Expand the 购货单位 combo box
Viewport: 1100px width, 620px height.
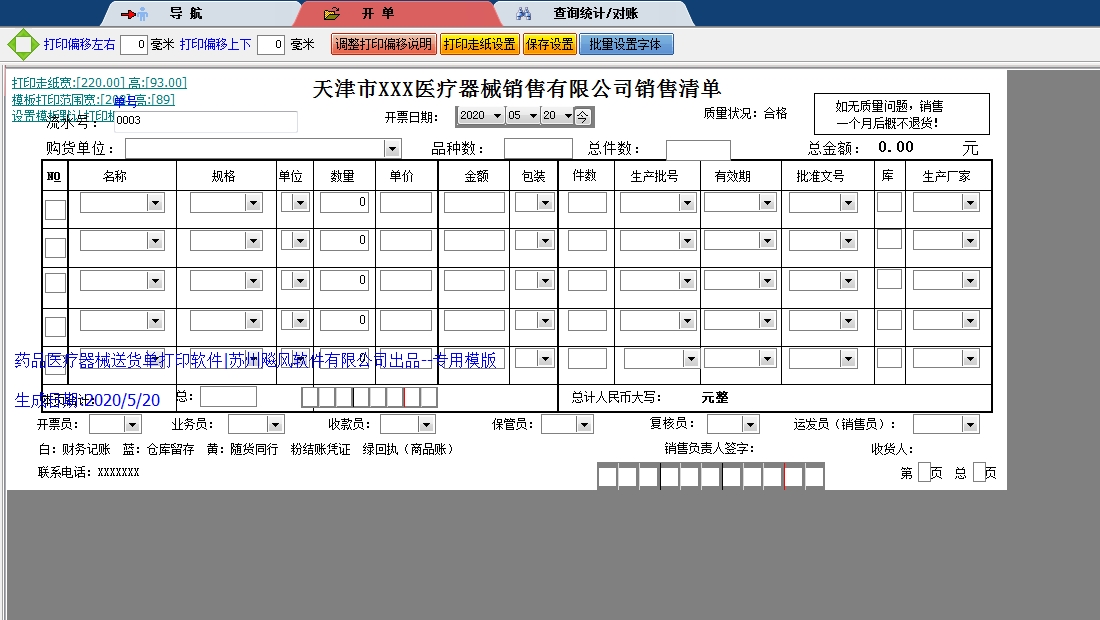391,148
